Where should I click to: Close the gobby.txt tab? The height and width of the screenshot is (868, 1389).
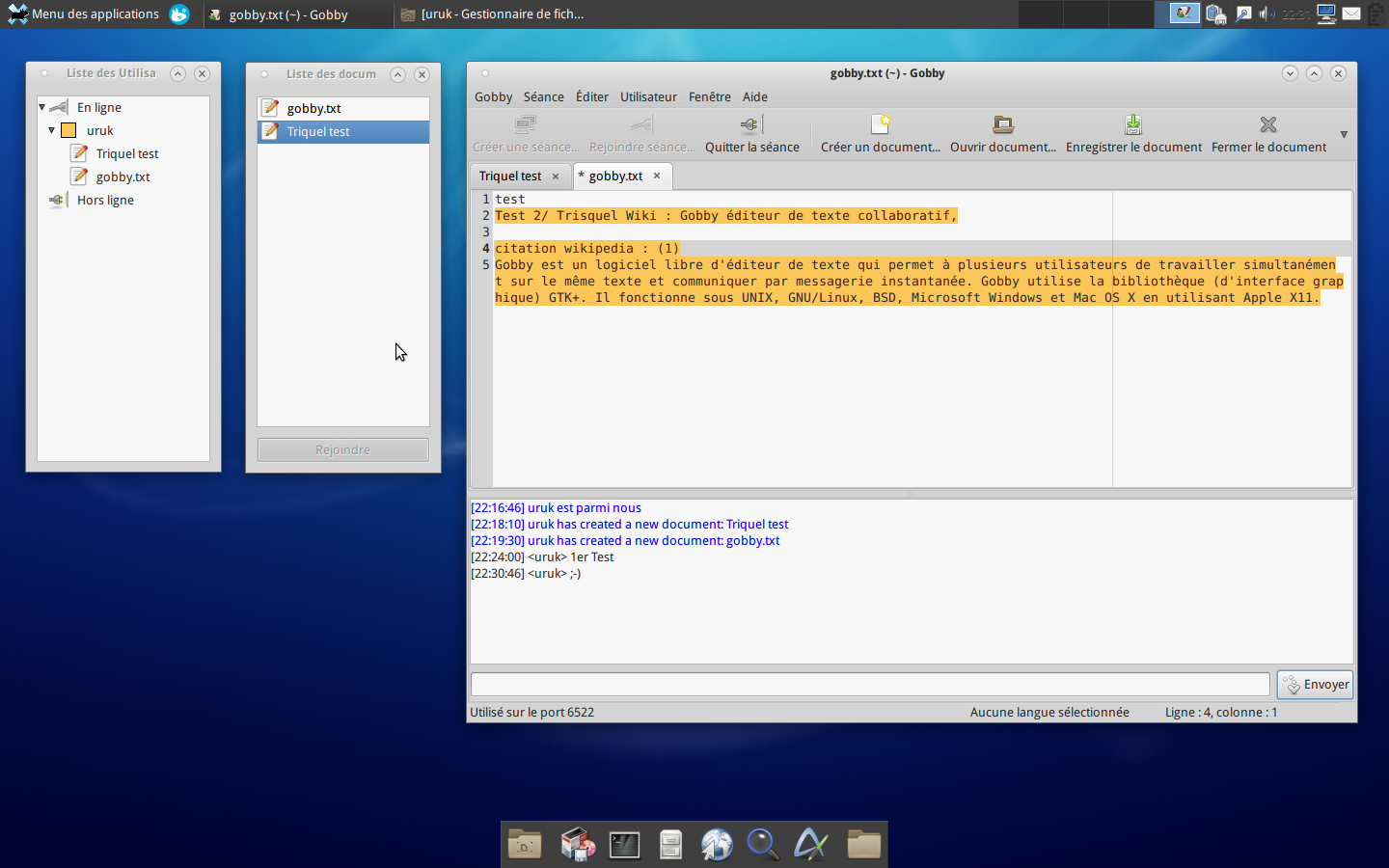pyautogui.click(x=657, y=176)
